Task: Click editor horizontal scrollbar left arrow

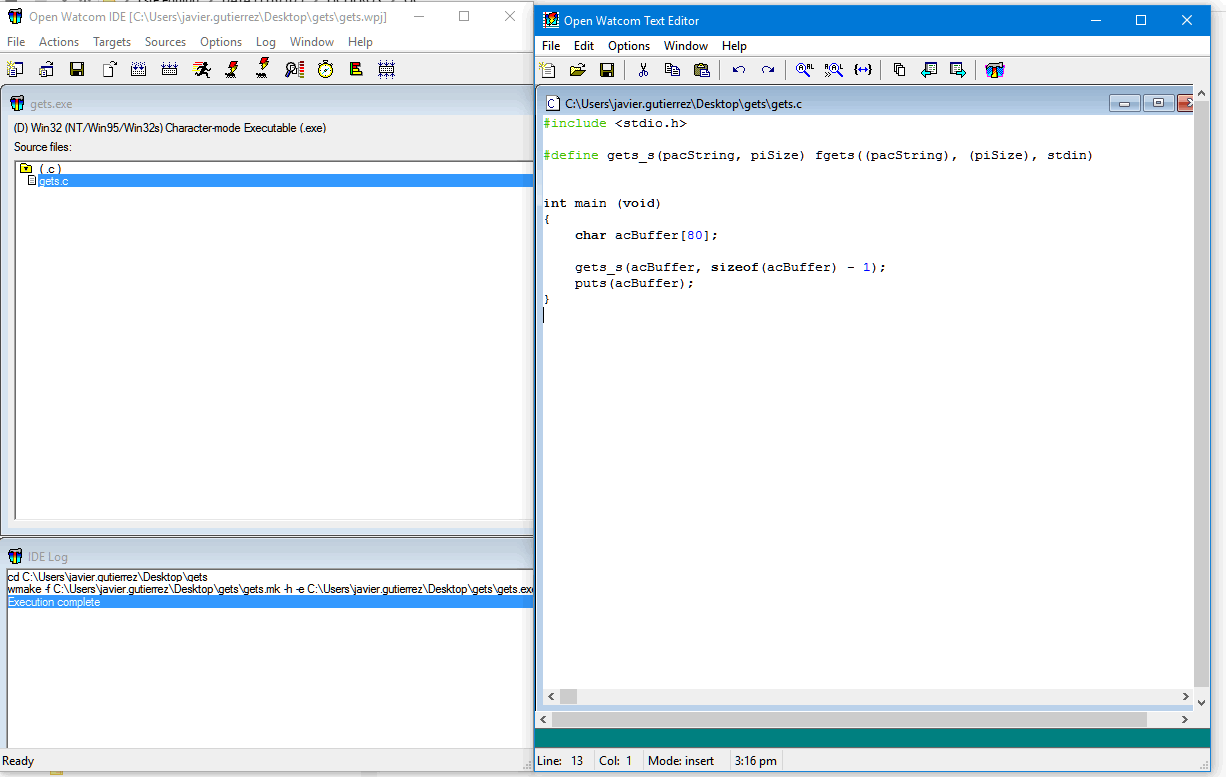Action: coord(551,696)
